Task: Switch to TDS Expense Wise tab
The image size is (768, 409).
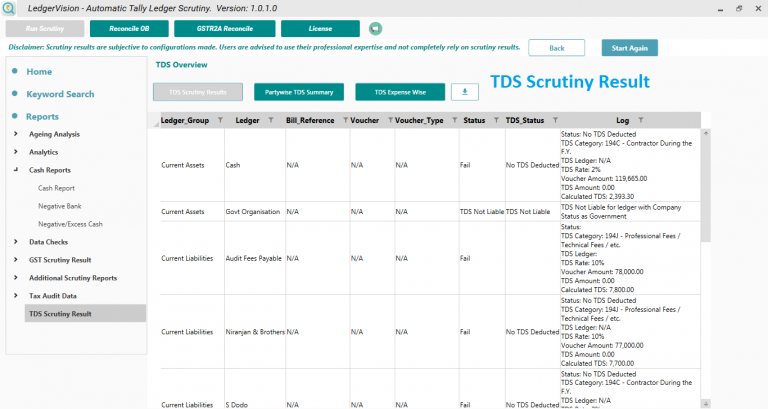Action: click(x=400, y=92)
